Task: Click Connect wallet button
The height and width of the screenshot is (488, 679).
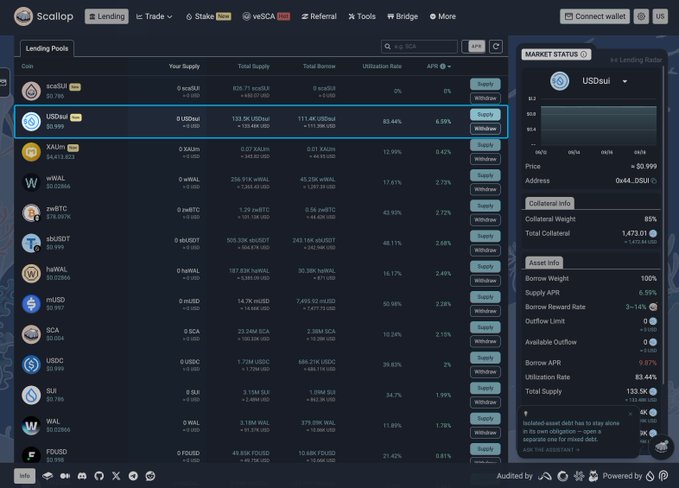Action: point(595,16)
